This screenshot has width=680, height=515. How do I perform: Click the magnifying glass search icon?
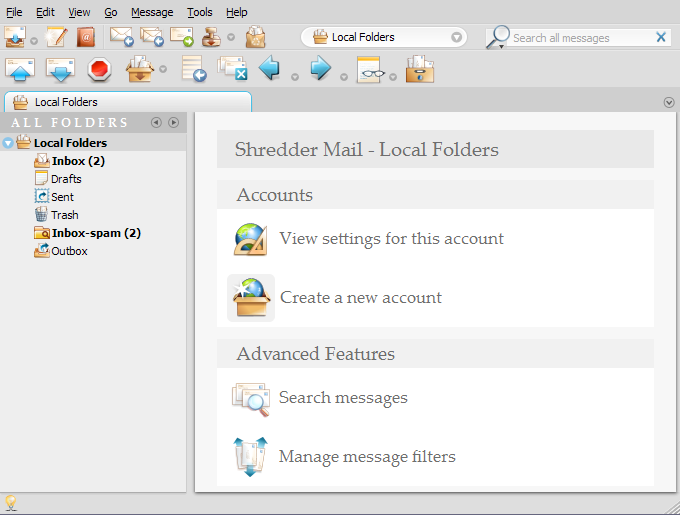pos(497,37)
